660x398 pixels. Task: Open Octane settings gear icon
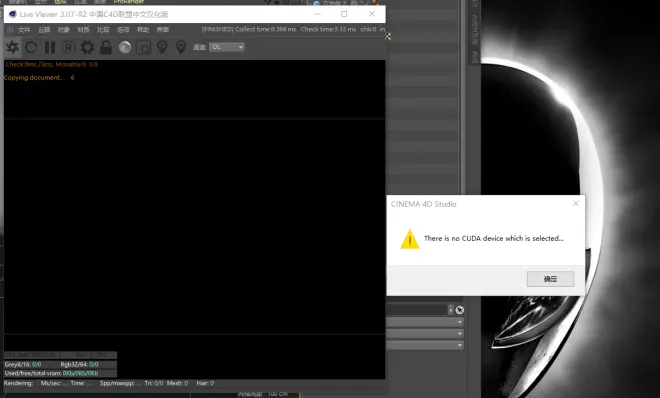click(x=88, y=47)
